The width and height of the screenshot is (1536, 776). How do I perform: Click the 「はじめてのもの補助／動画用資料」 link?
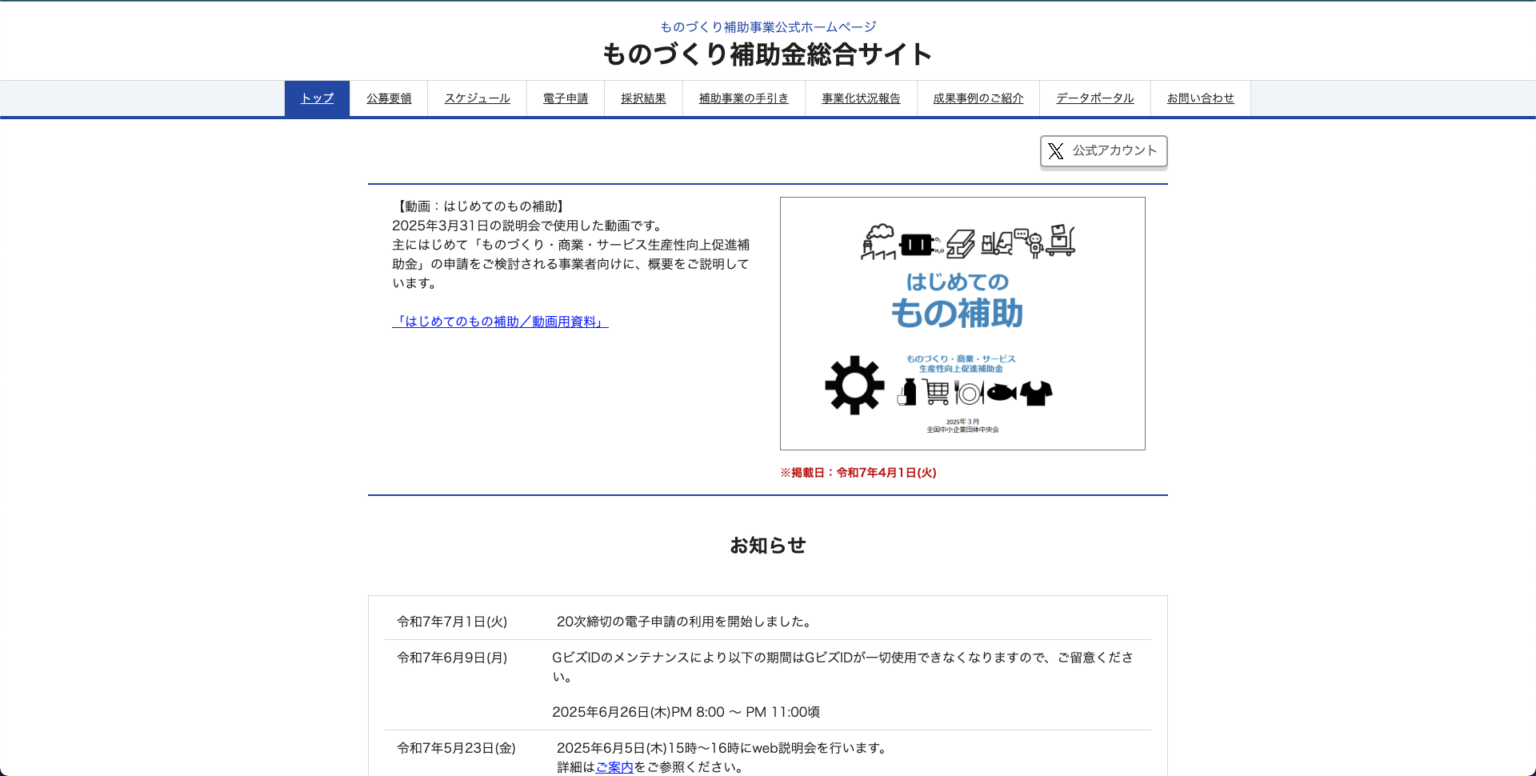(x=502, y=321)
